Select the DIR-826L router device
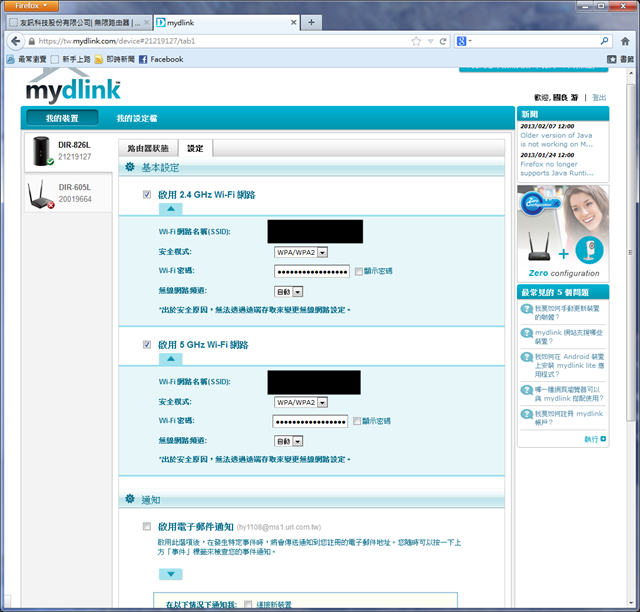 point(68,151)
